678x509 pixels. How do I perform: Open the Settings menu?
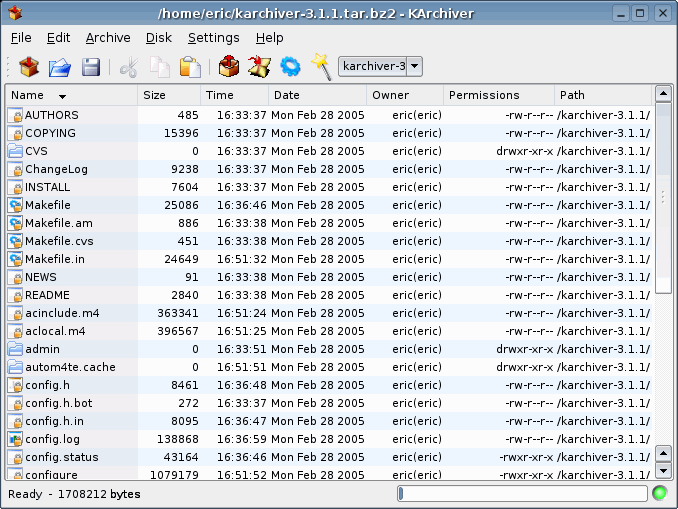click(x=213, y=38)
